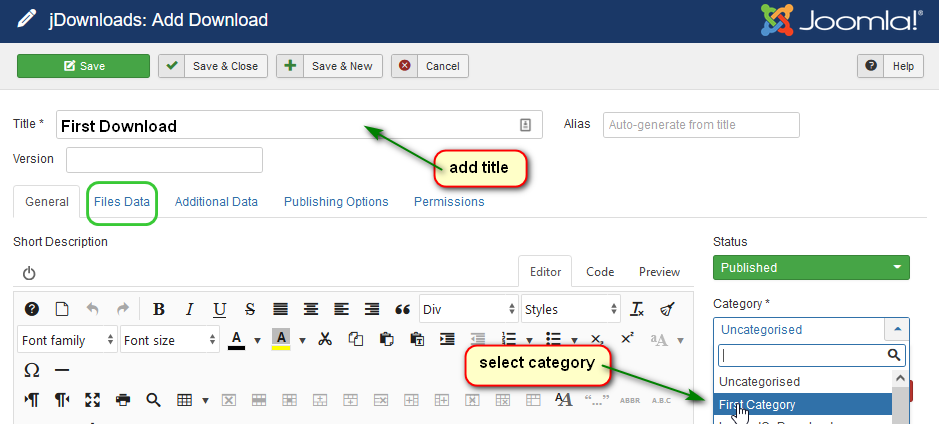Click the green Save button

tap(83, 66)
